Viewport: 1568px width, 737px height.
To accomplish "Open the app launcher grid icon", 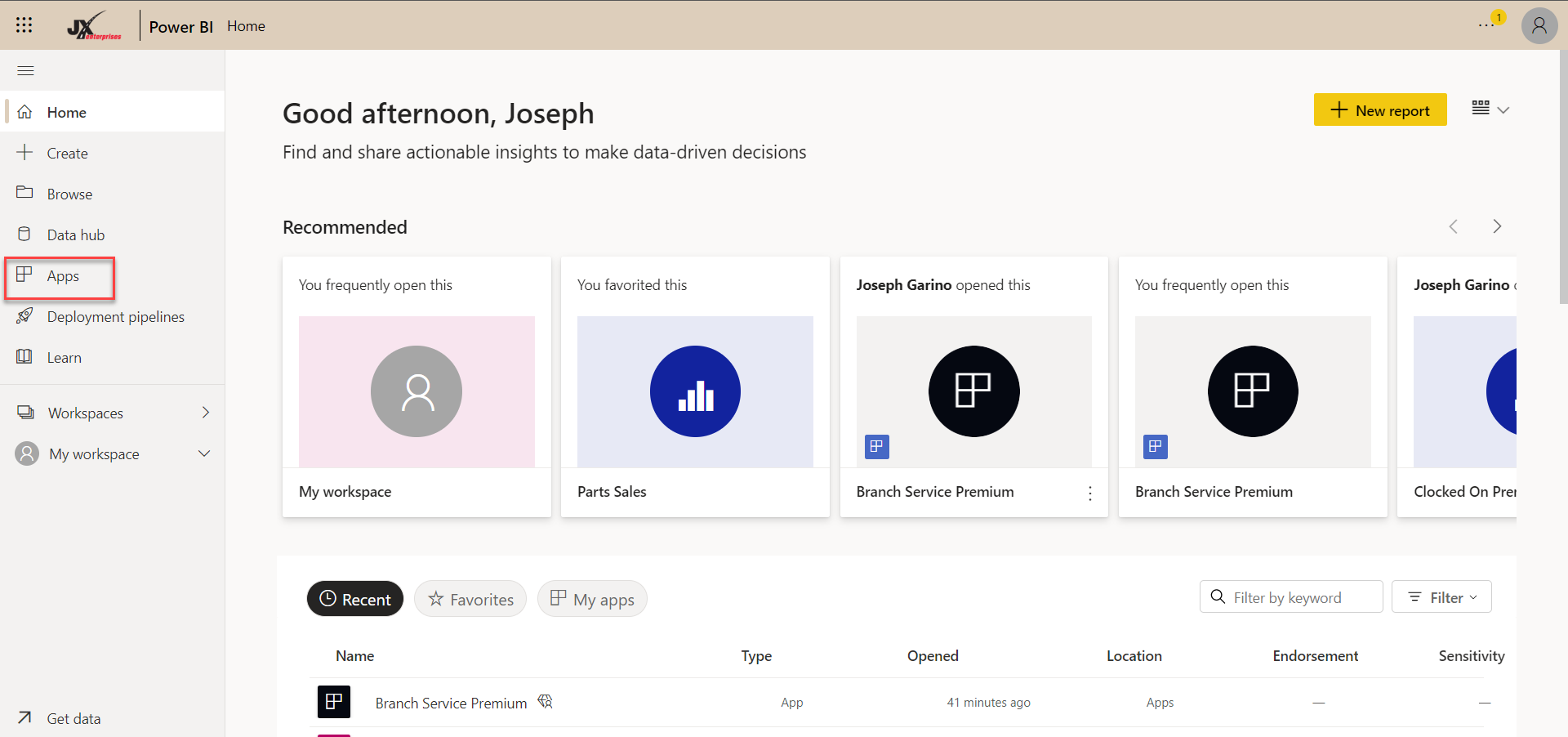I will pos(24,25).
